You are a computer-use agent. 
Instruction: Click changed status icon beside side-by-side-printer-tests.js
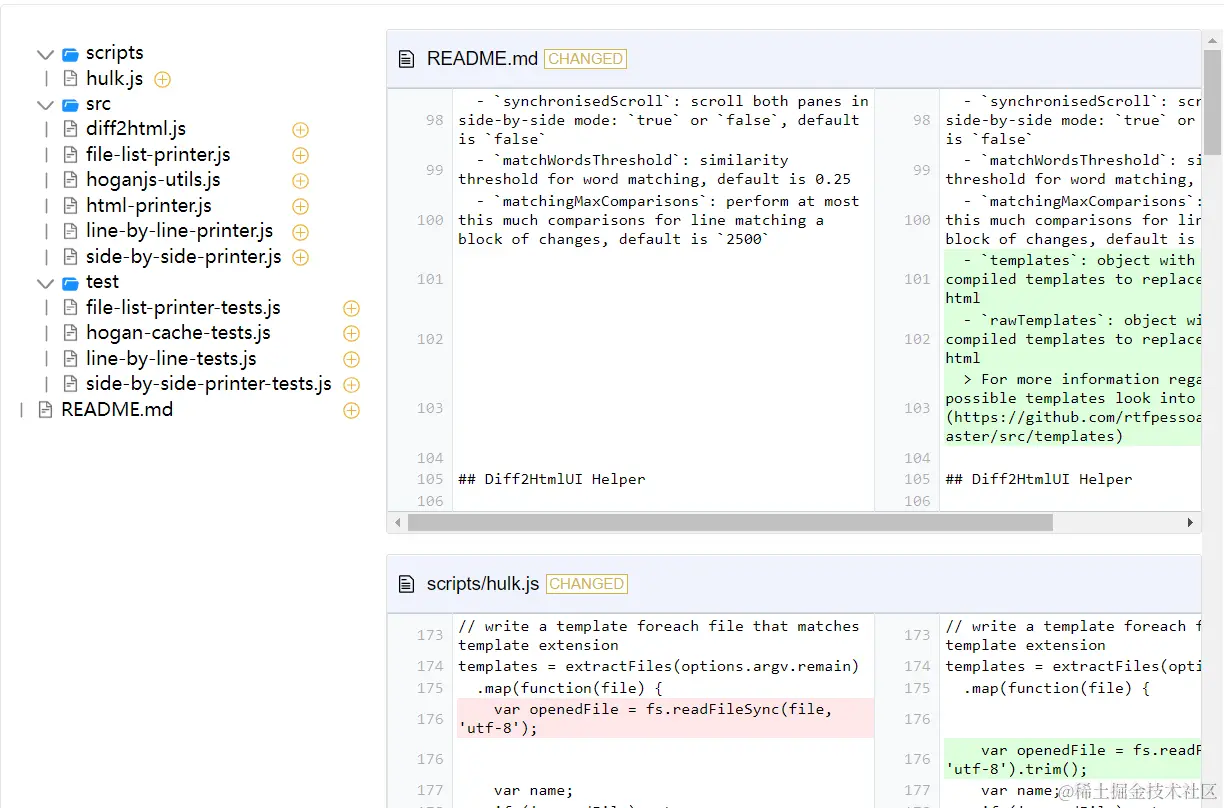[351, 384]
